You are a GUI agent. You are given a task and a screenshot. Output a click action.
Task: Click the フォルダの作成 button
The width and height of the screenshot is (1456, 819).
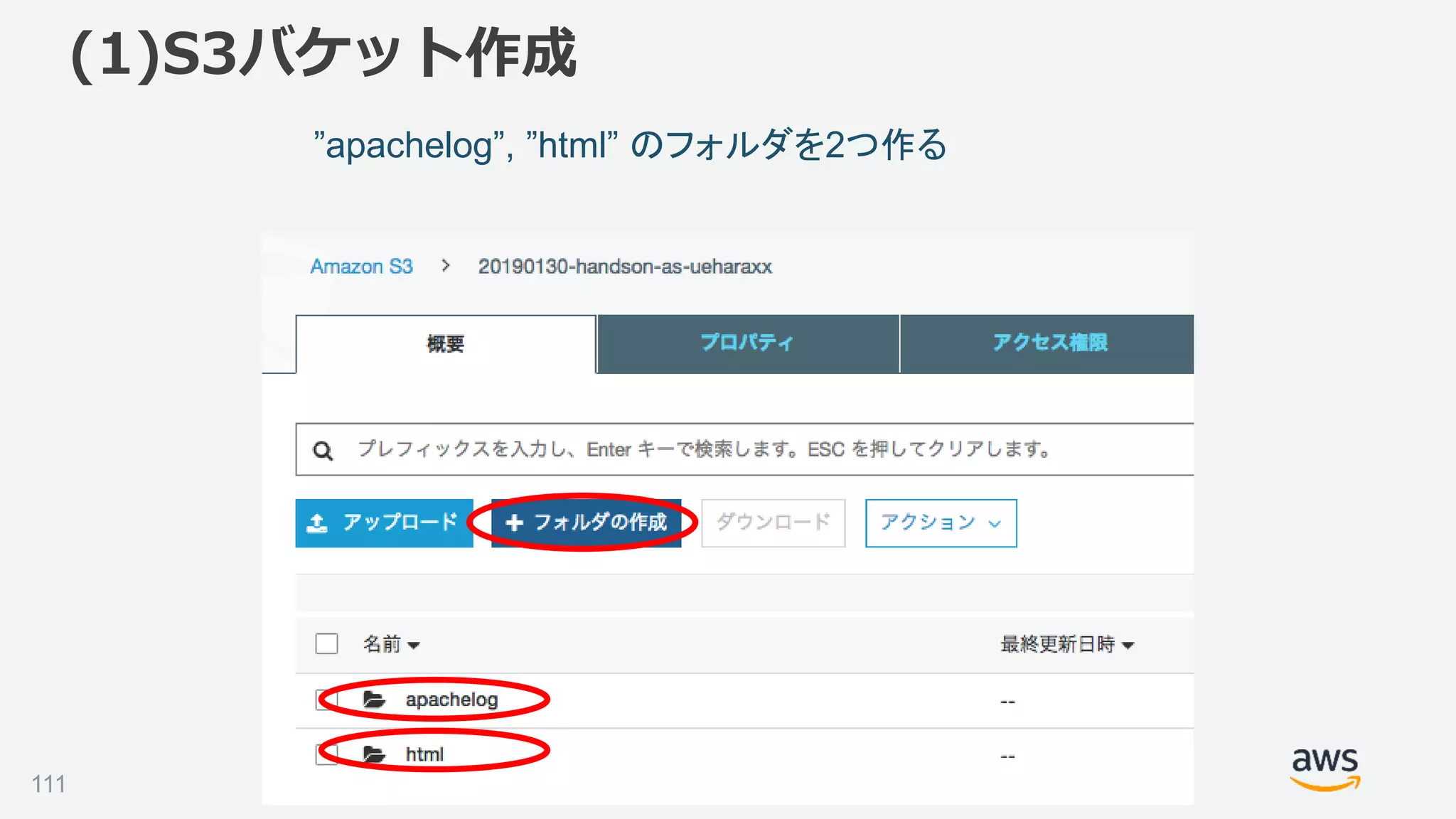click(x=586, y=523)
